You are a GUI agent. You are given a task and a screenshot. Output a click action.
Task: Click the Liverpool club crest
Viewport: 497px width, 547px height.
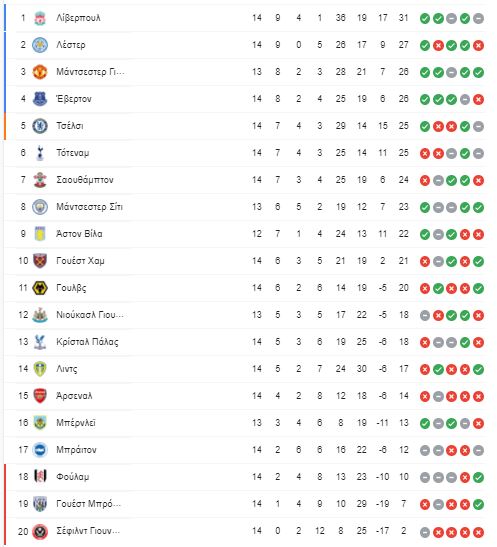tap(40, 18)
